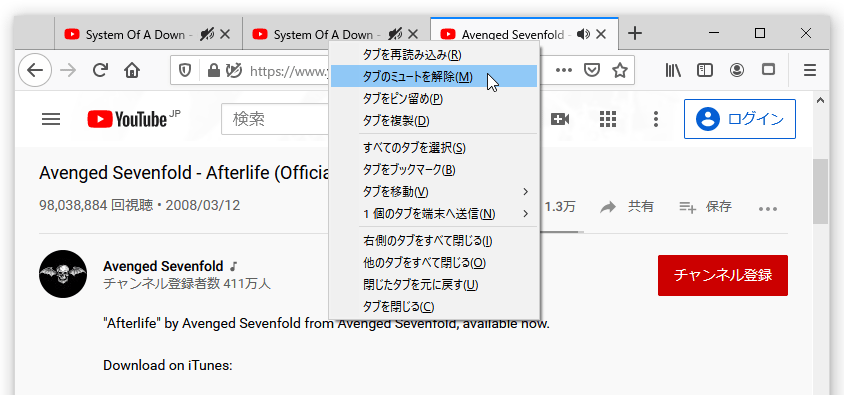Open the page actions three-dot menu

[x=564, y=70]
